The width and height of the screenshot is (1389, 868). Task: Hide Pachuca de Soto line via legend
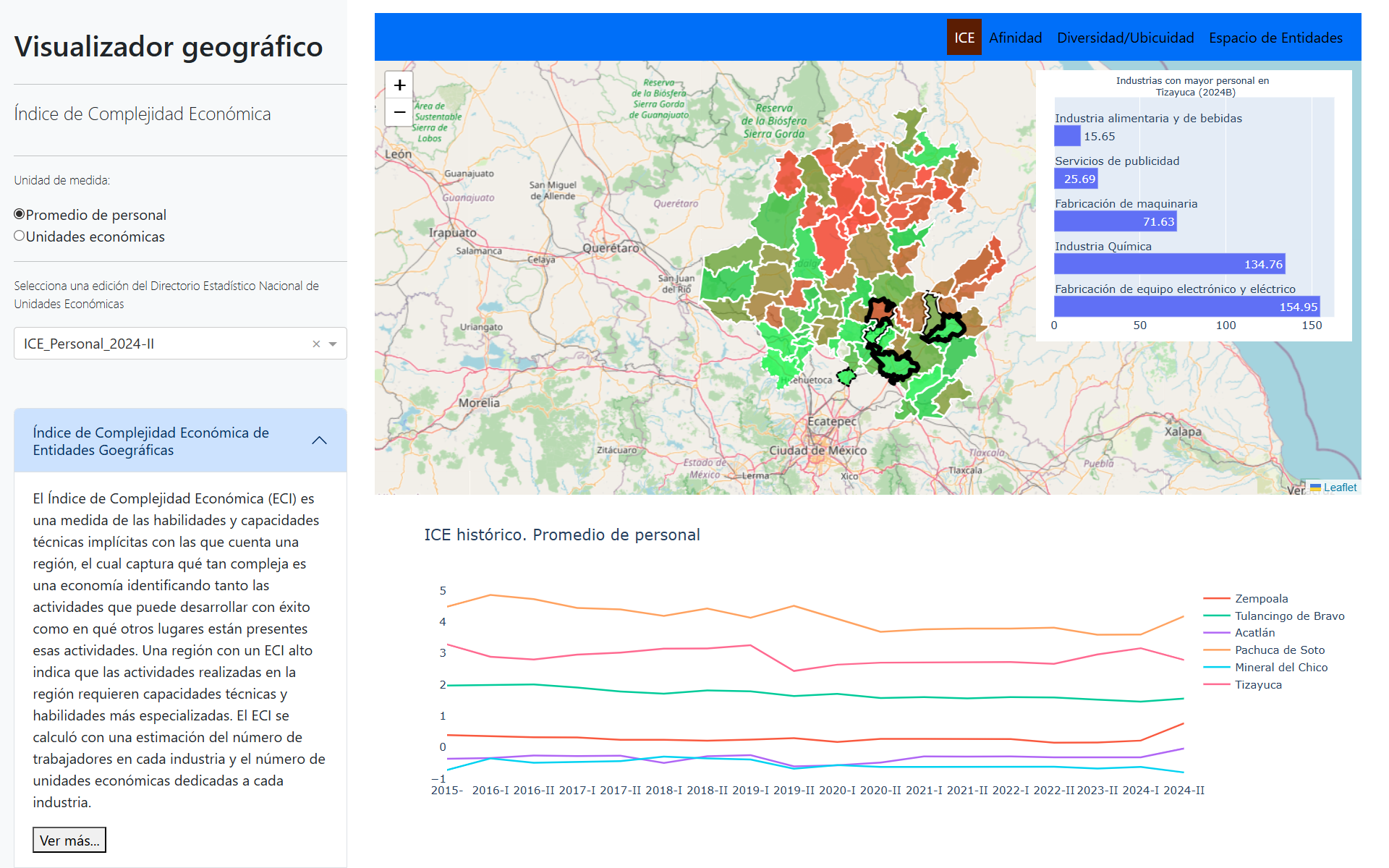pyautogui.click(x=1279, y=650)
